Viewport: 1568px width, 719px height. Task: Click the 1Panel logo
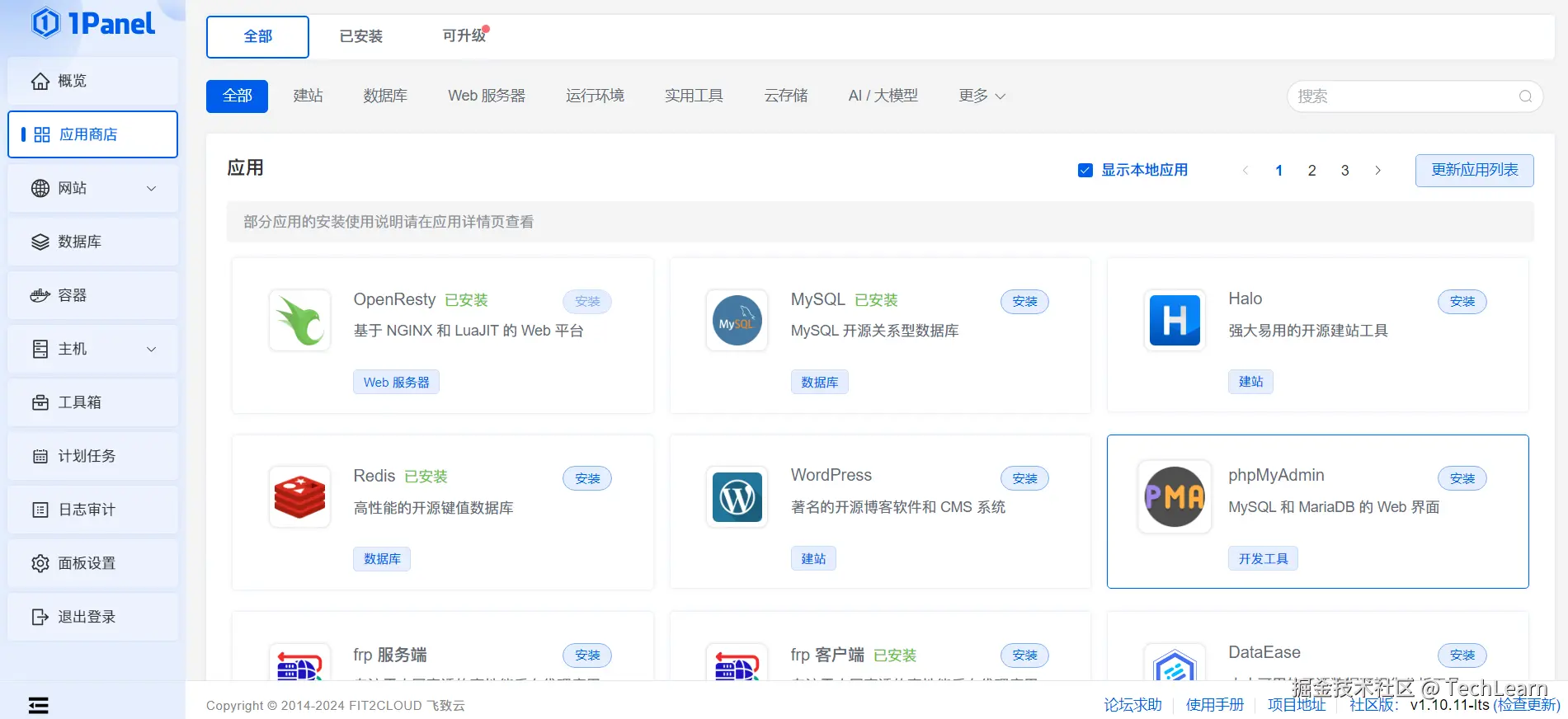coord(93,23)
